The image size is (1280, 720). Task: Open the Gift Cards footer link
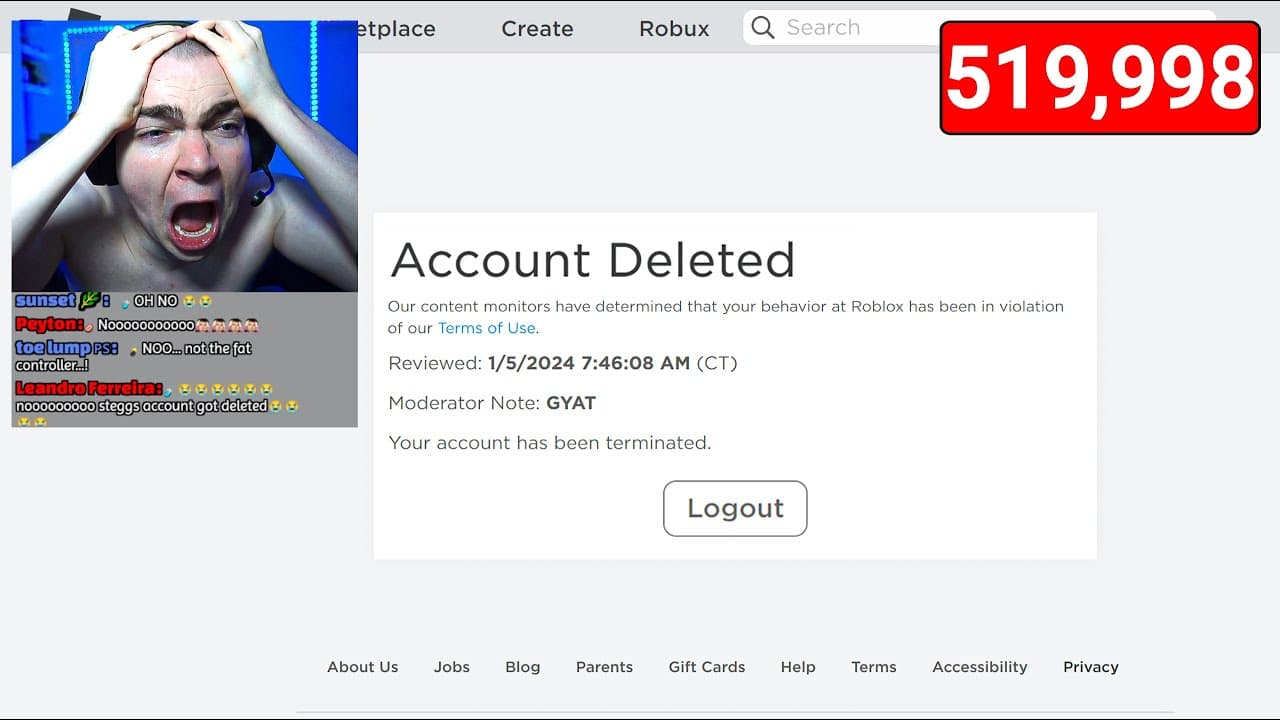tap(707, 667)
